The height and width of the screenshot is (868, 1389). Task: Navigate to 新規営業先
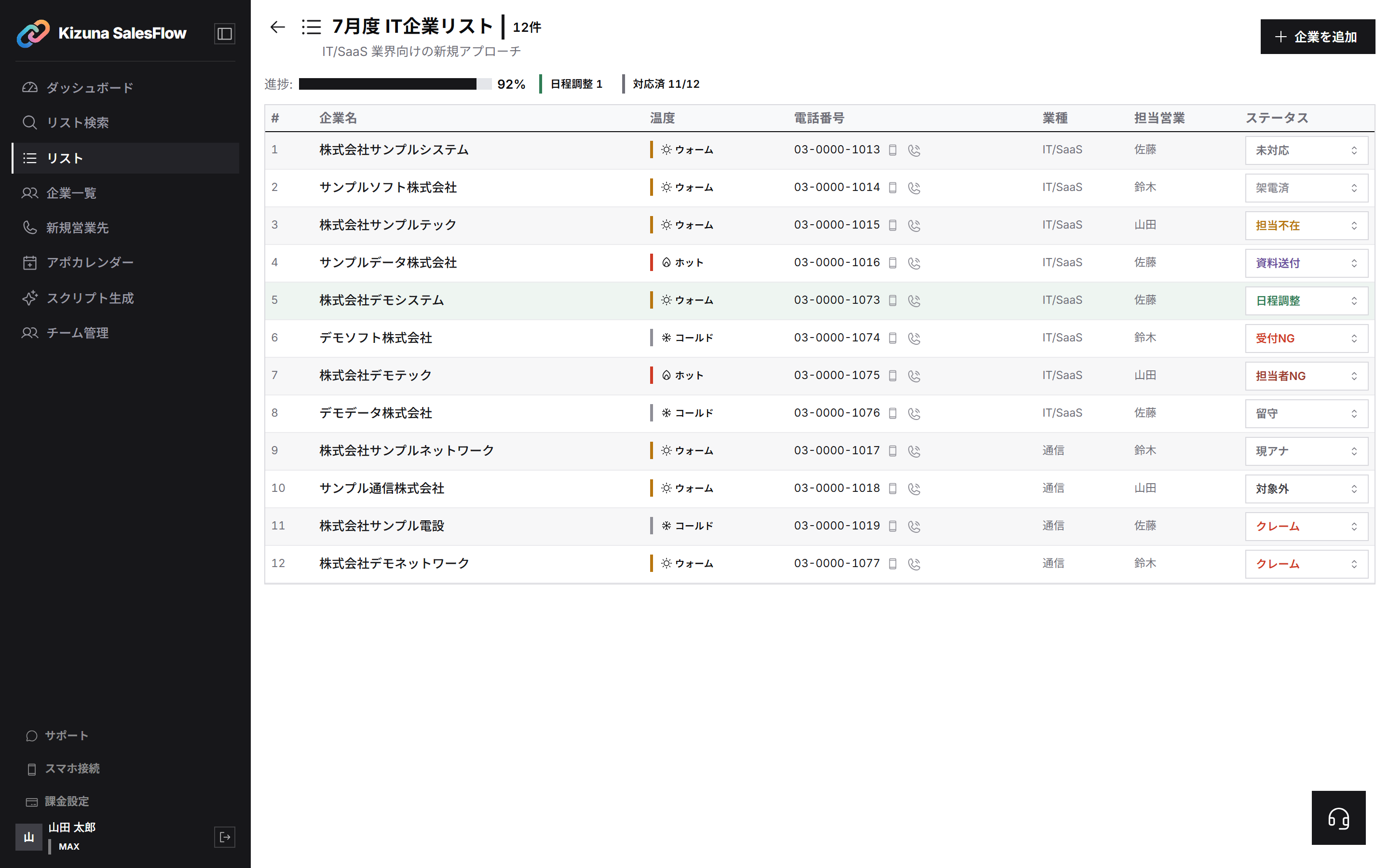tap(126, 228)
